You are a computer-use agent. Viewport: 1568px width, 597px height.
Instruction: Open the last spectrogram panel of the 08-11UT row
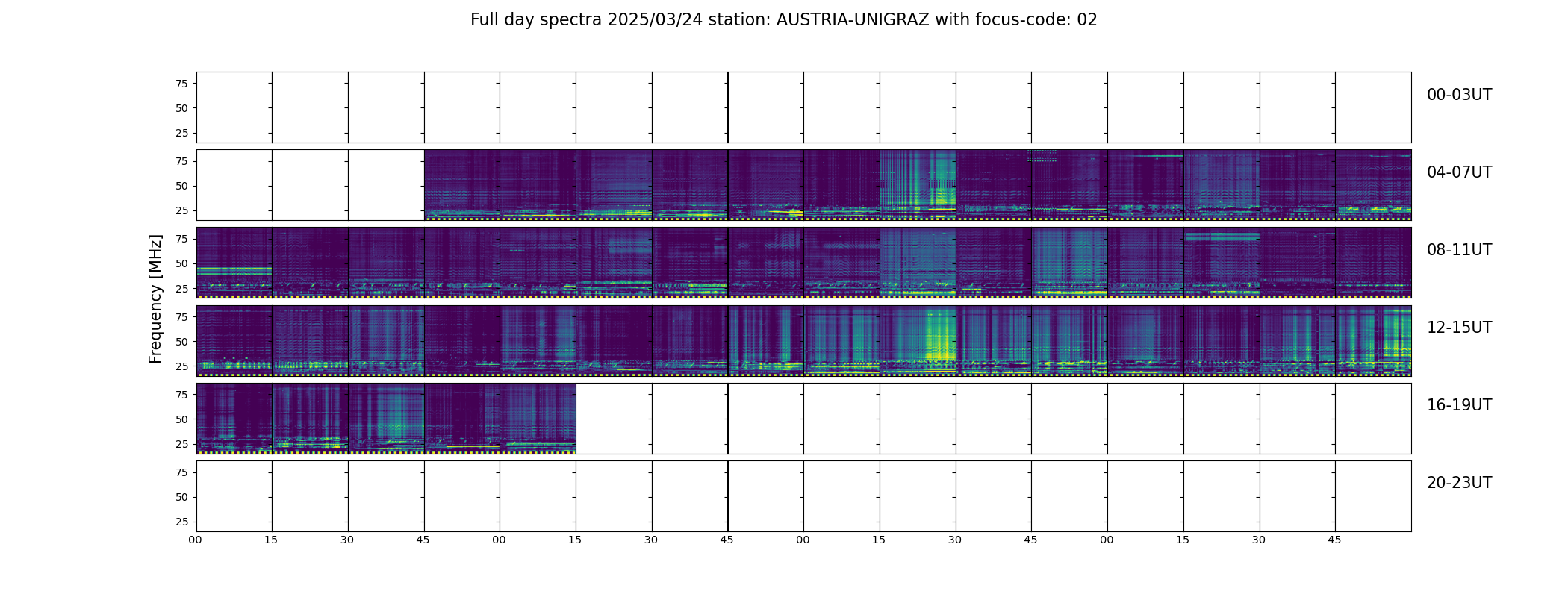click(1373, 263)
